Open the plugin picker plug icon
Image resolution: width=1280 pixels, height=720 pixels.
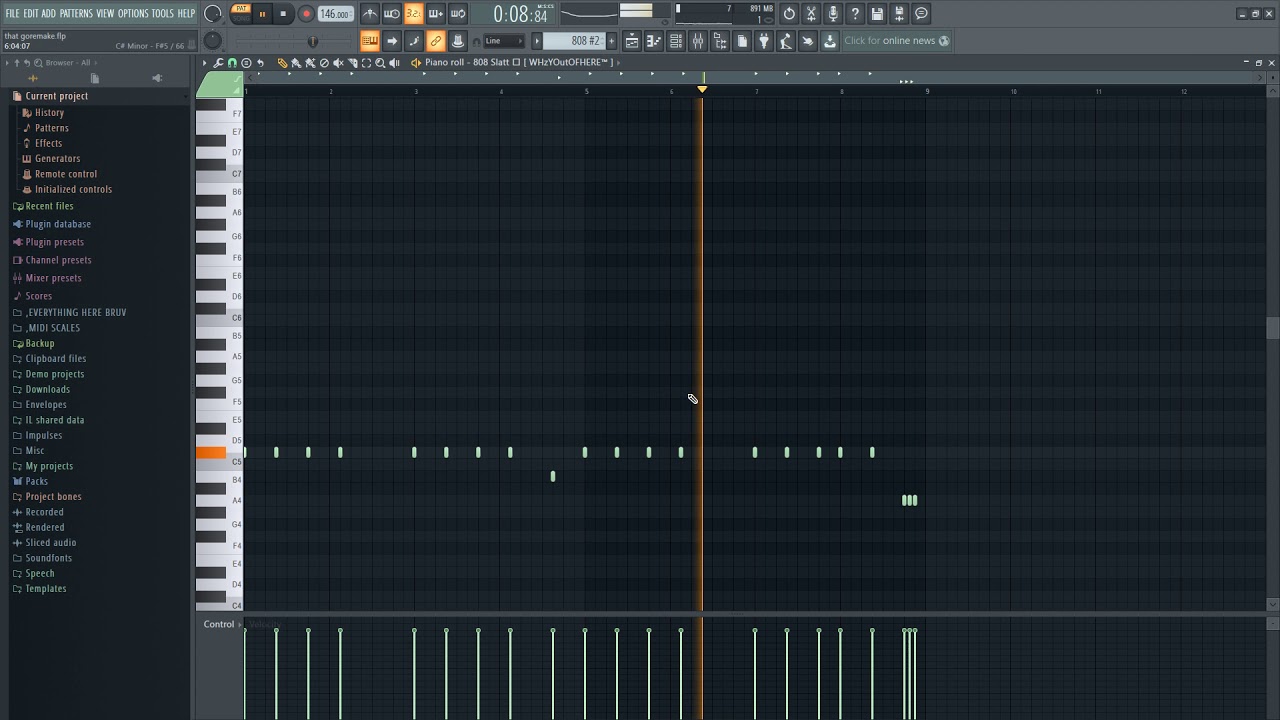(763, 41)
